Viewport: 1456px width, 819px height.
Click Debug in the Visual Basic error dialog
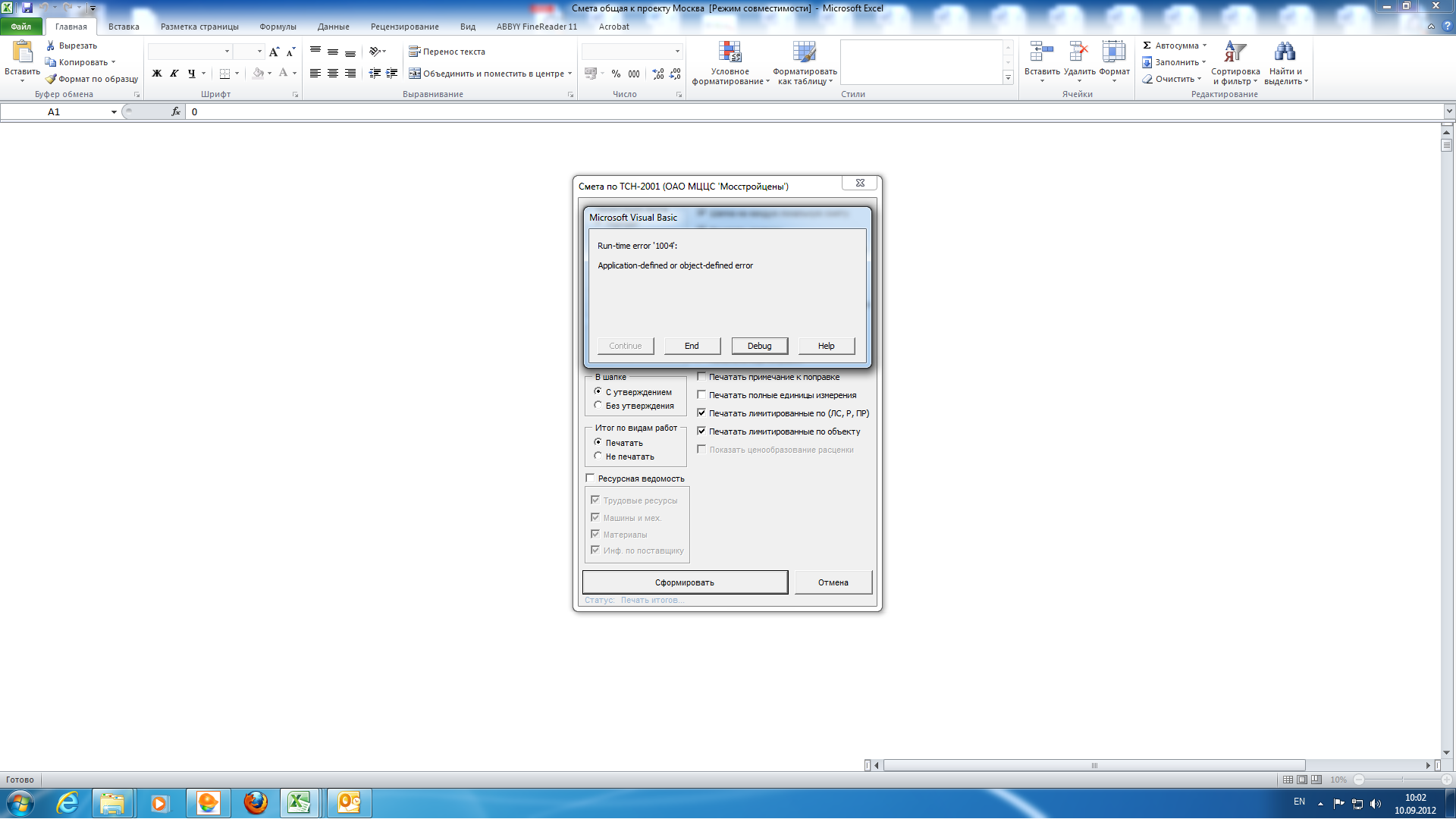(x=759, y=346)
